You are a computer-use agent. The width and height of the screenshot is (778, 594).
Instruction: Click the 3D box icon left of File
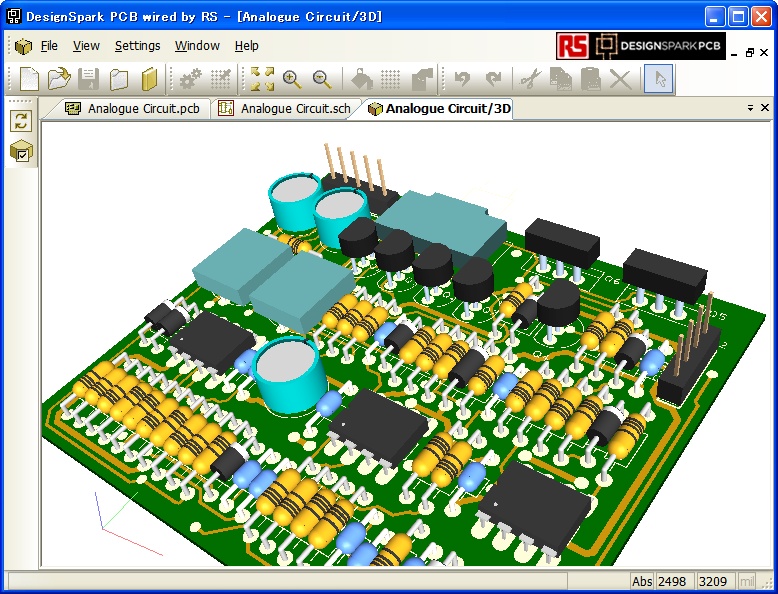coord(23,46)
